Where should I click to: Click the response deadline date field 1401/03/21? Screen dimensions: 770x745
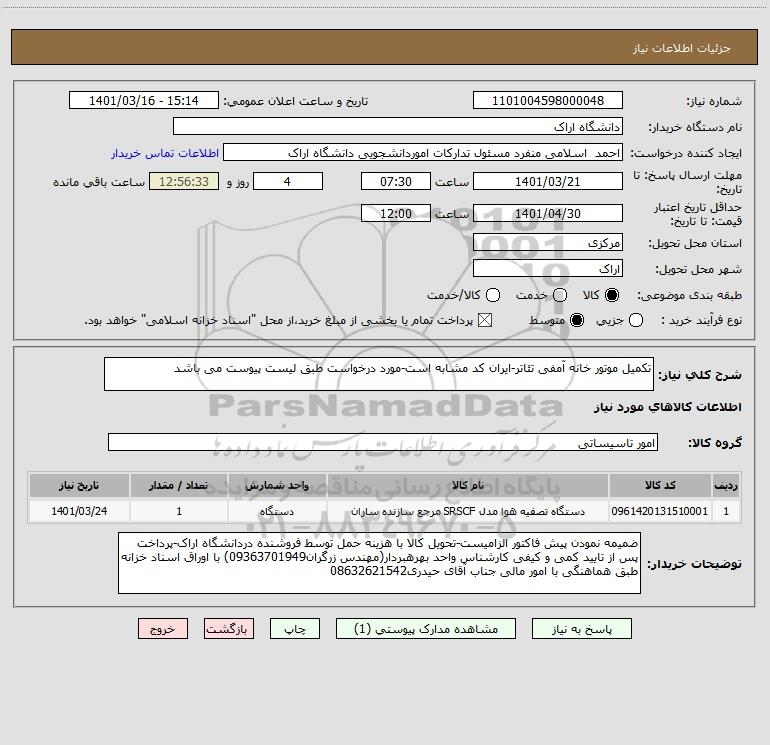click(548, 182)
